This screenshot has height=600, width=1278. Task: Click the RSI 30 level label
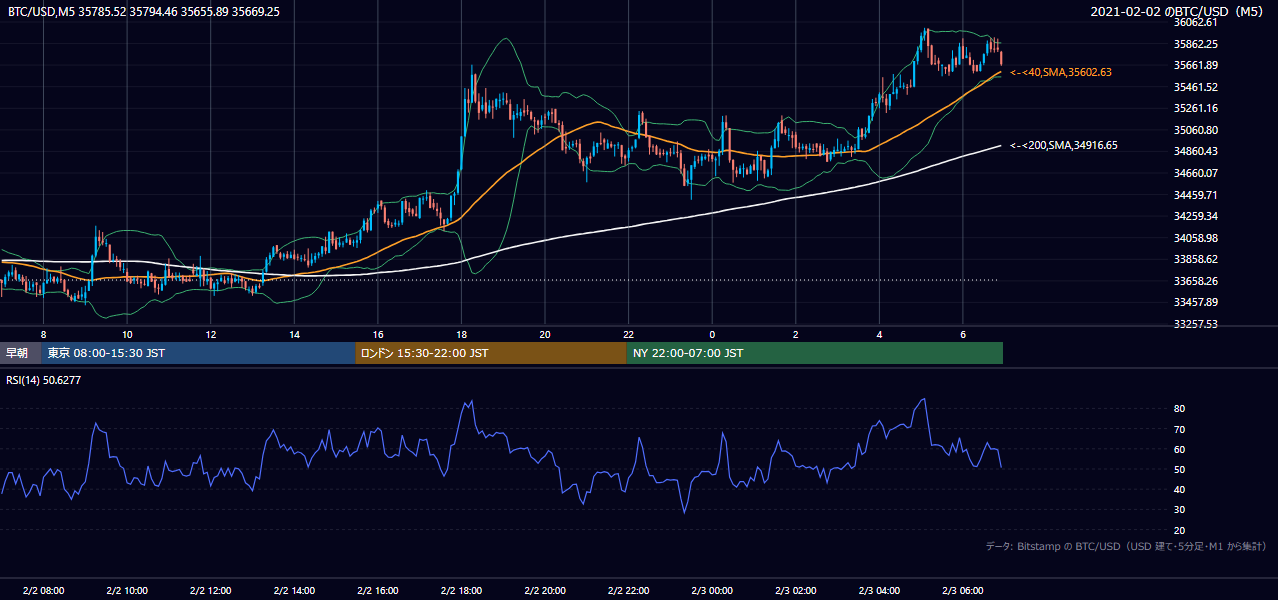click(x=1180, y=509)
